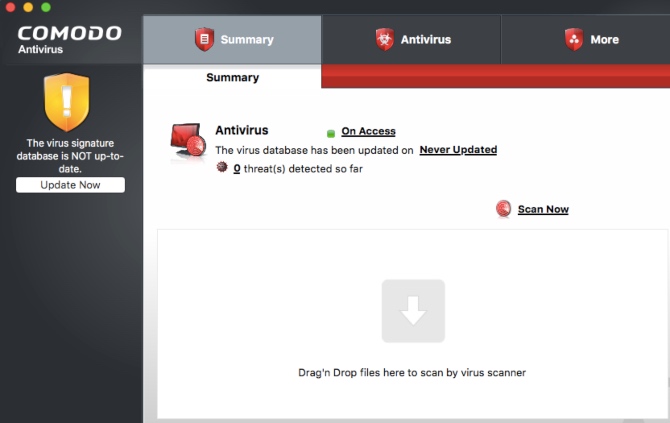670x423 pixels.
Task: Click the virus signature NOT up-to-date message
Action: pos(70,156)
